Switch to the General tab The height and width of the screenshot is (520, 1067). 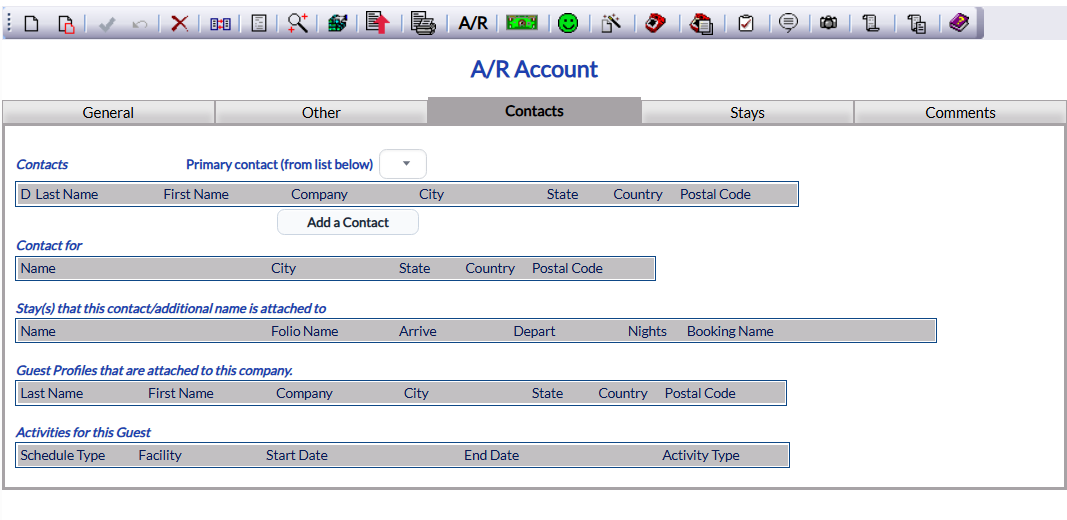108,112
